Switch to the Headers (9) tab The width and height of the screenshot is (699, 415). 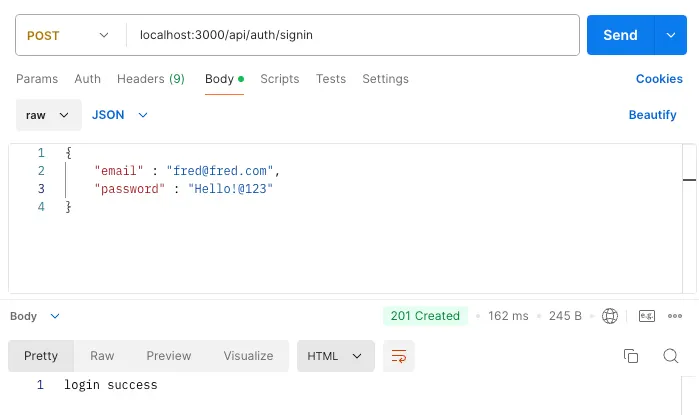(x=150, y=79)
